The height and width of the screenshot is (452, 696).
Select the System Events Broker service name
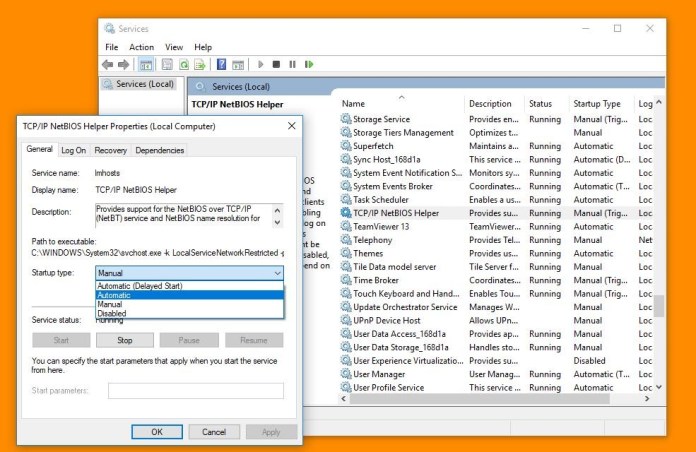392,186
